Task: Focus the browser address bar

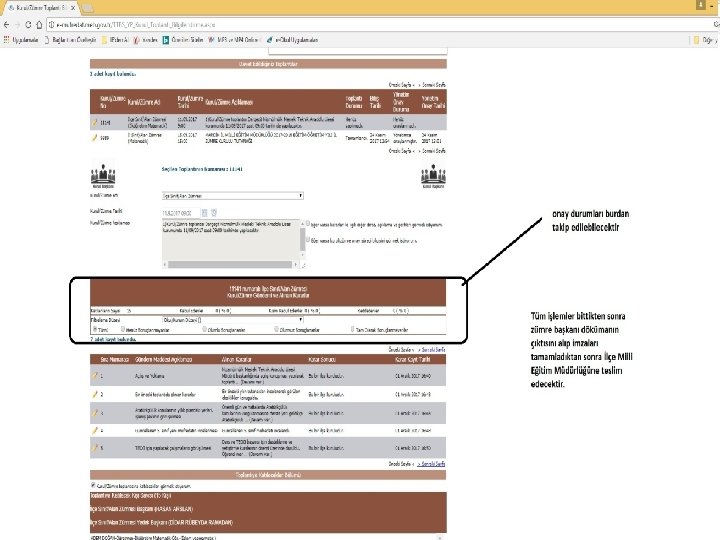Action: coord(381,25)
